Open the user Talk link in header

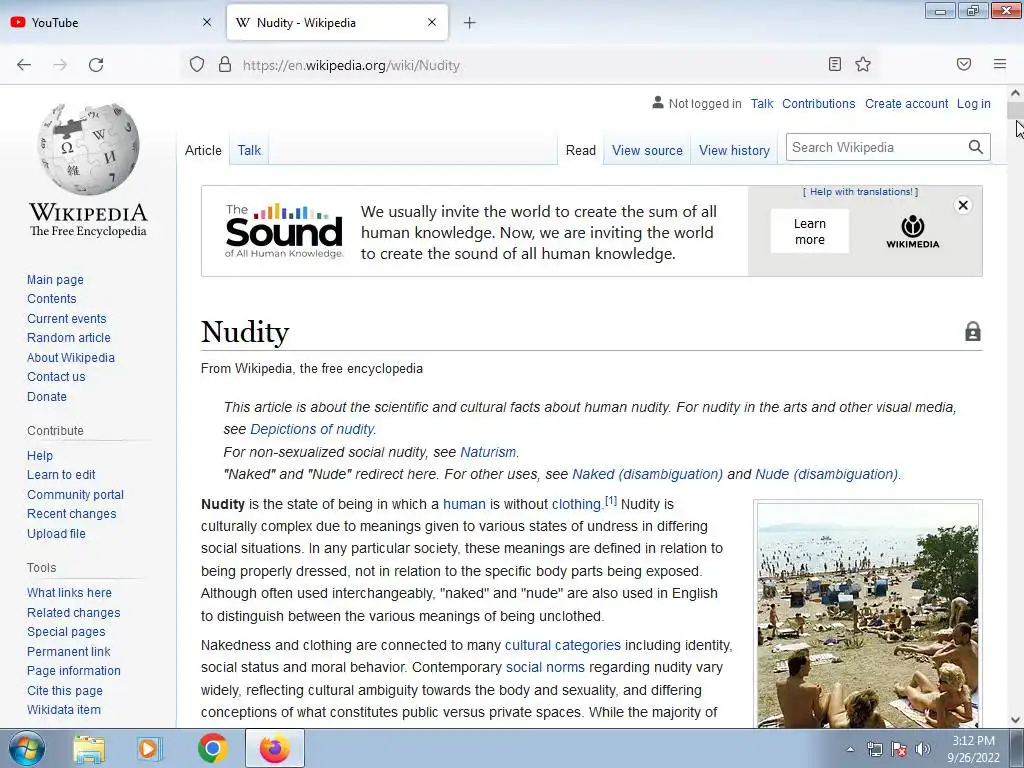coord(761,104)
